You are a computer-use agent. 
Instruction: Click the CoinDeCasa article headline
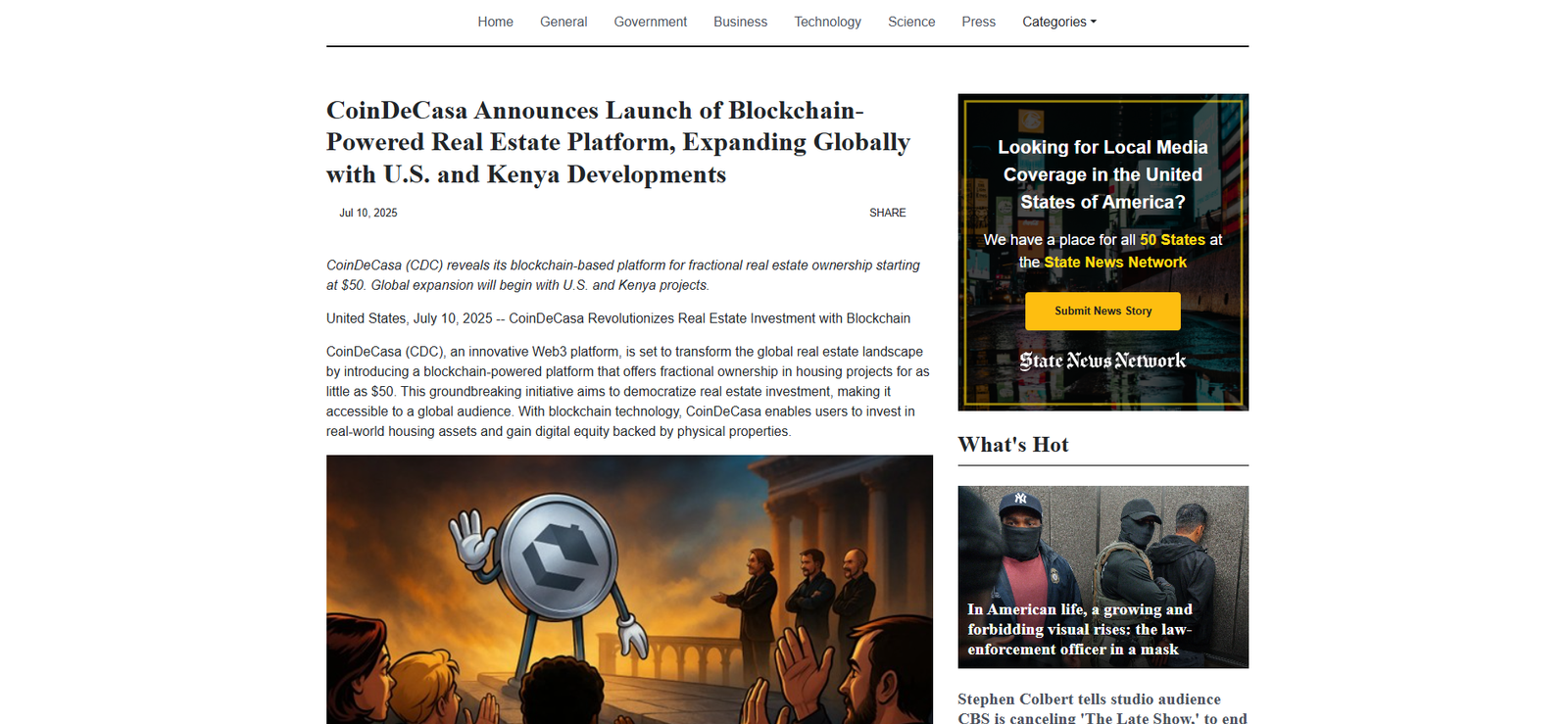click(x=617, y=142)
